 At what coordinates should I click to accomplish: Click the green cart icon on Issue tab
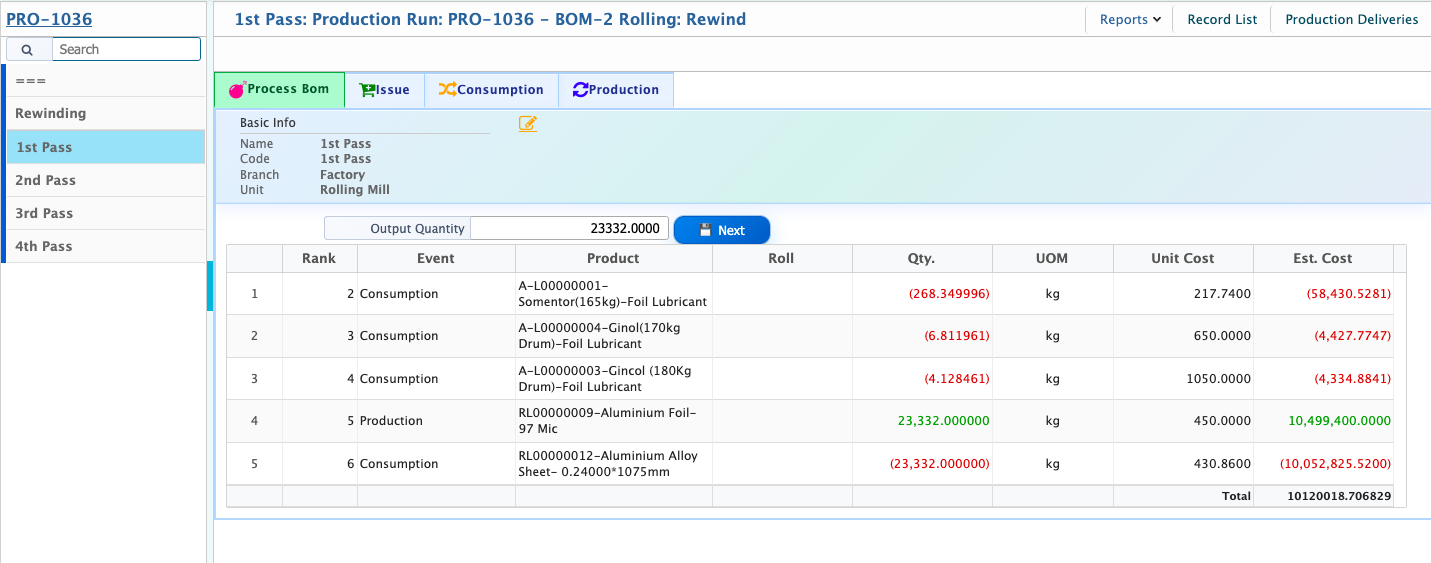pyautogui.click(x=367, y=90)
